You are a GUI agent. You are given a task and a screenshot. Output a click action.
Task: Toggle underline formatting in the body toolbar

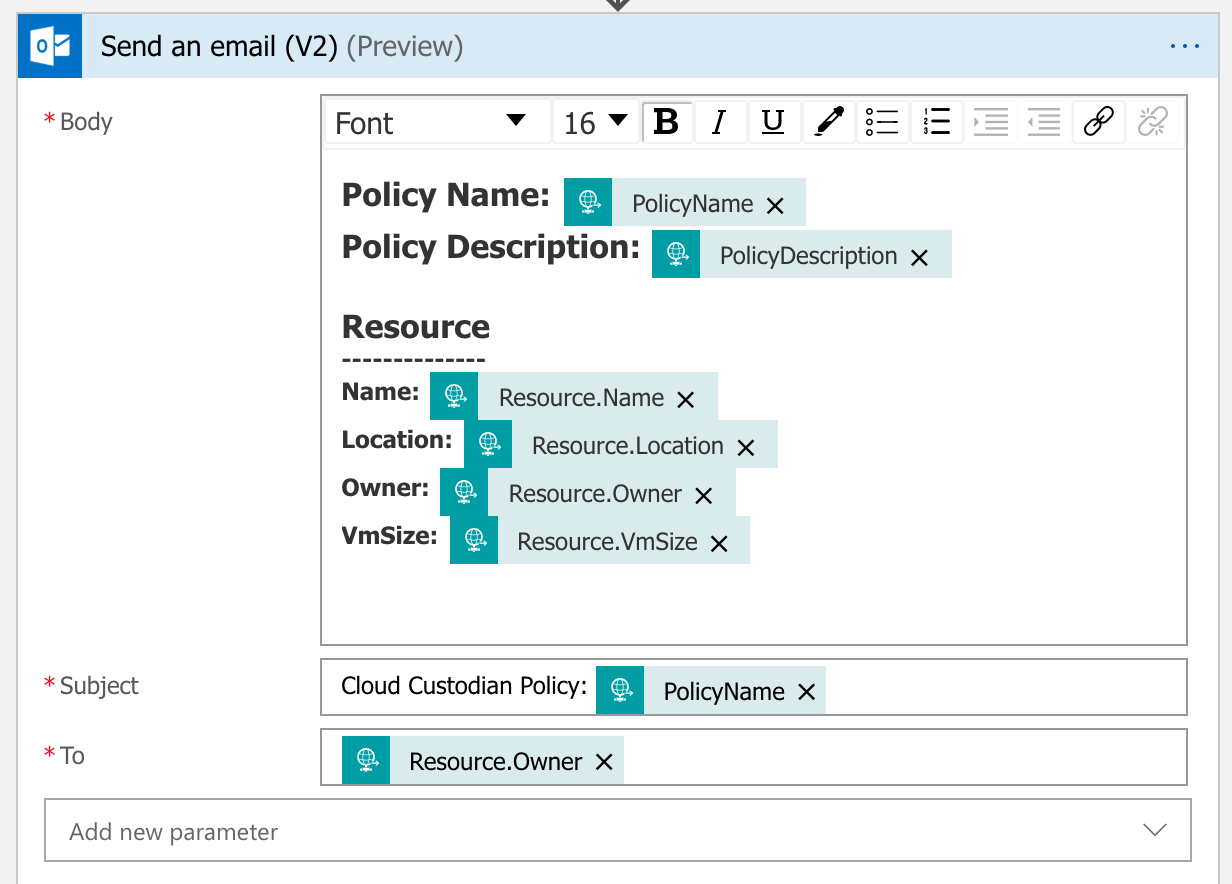point(772,122)
